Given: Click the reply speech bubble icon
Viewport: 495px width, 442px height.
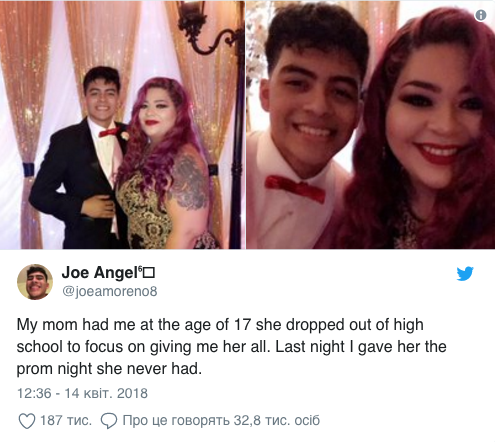Looking at the screenshot, I should tap(109, 421).
